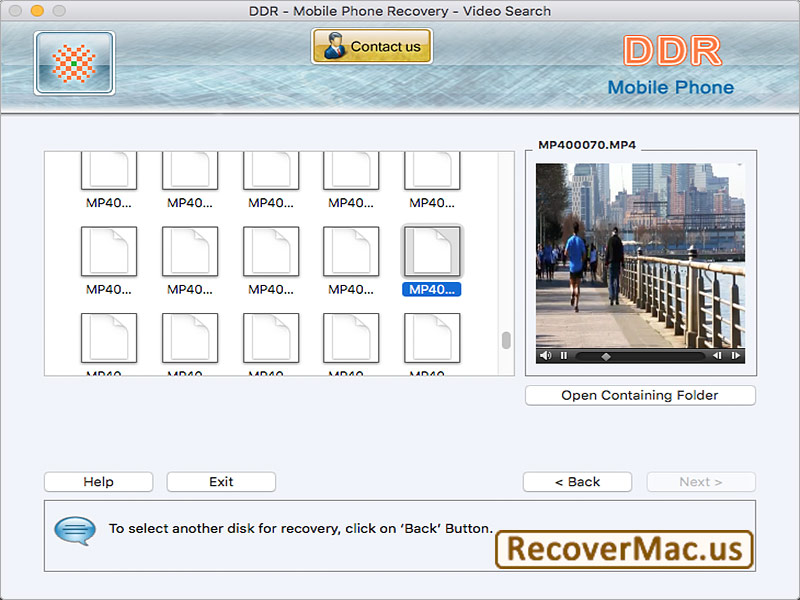The height and width of the screenshot is (600, 800).
Task: Select the first file icon in the middle row
Action: pyautogui.click(x=109, y=251)
